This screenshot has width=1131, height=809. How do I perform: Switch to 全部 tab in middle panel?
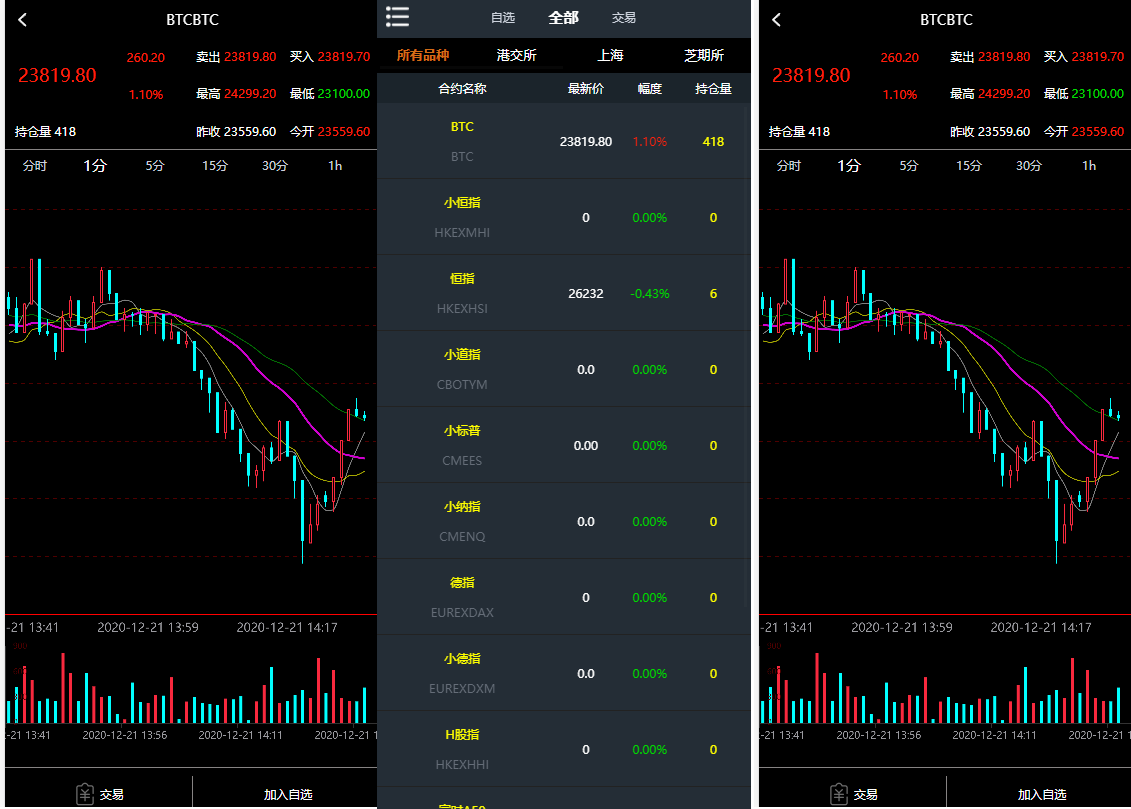coord(563,18)
